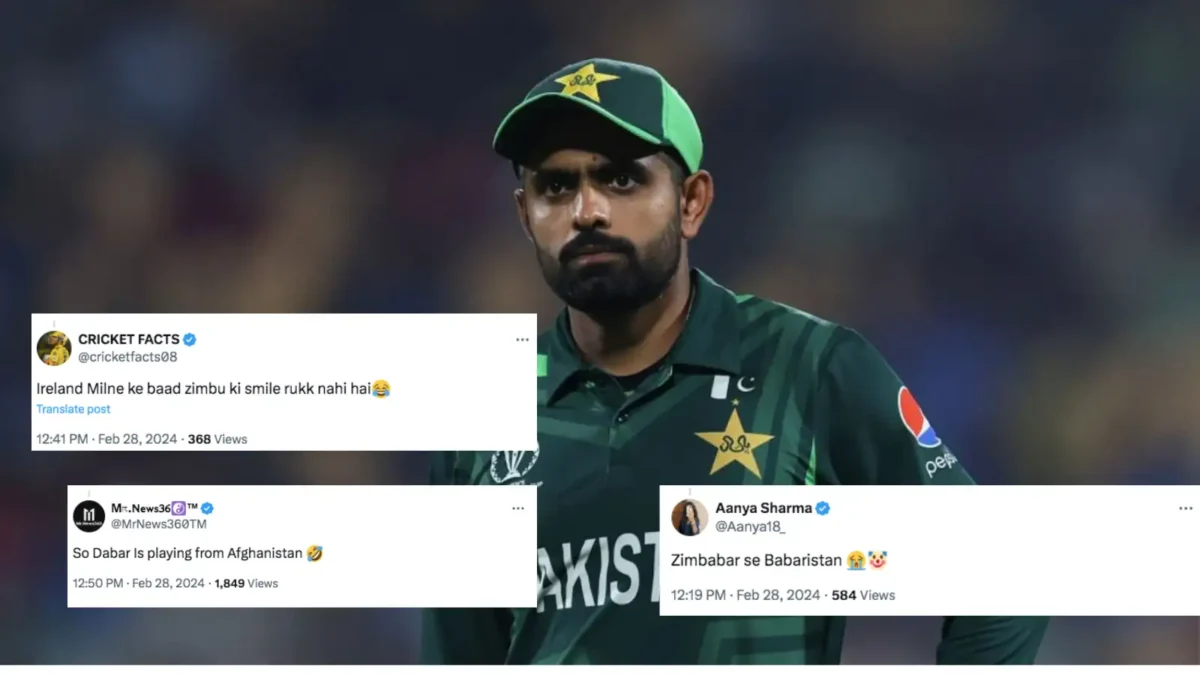Click Pepsi logo on jersey sleeve
1200x675 pixels.
[x=917, y=416]
